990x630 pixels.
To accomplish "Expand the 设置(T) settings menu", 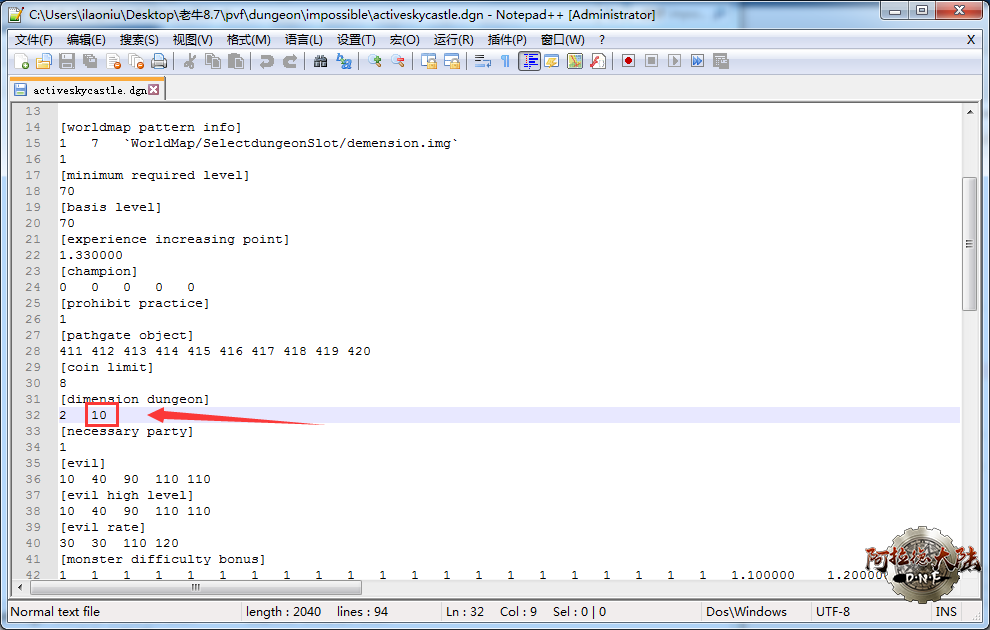I will (x=356, y=40).
